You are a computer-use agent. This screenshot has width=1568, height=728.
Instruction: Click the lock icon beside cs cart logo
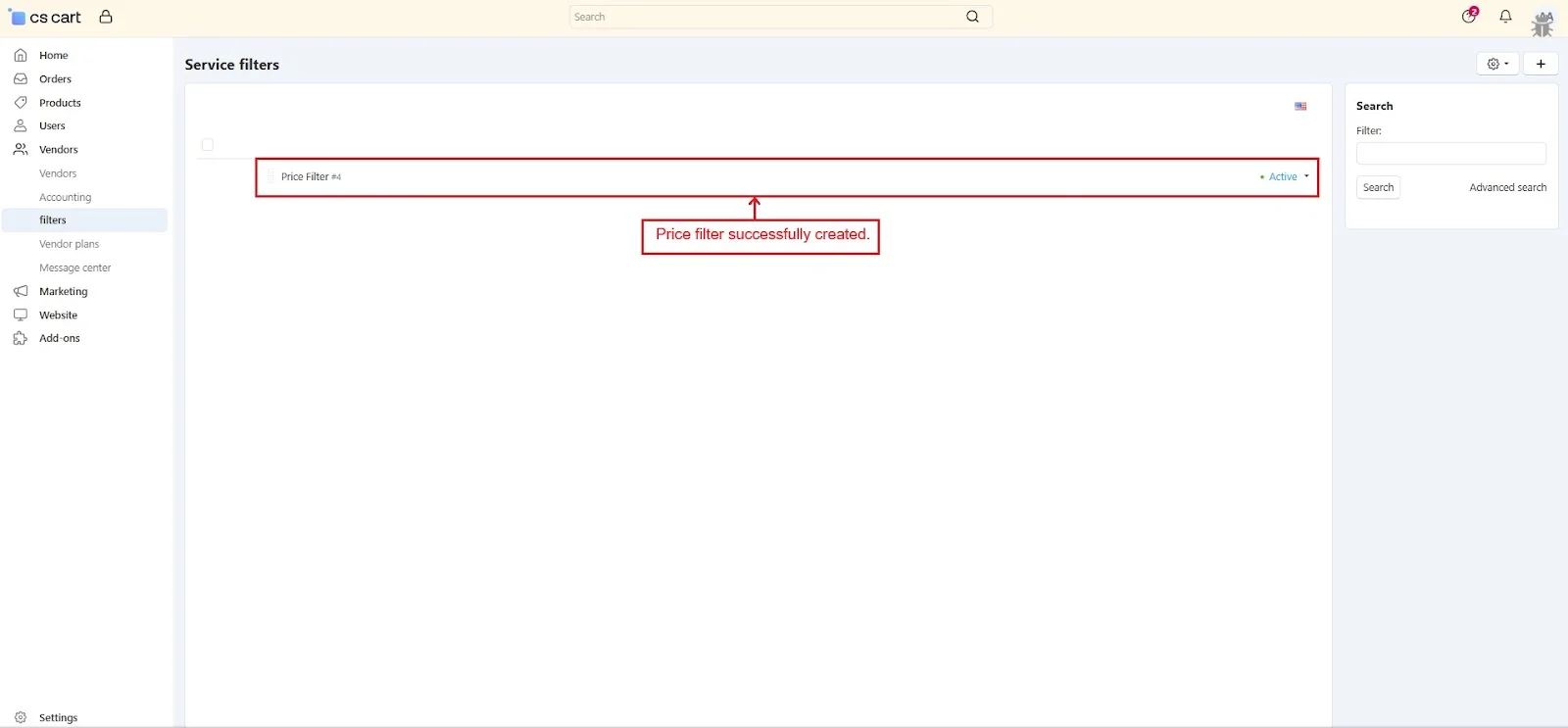pos(106,17)
